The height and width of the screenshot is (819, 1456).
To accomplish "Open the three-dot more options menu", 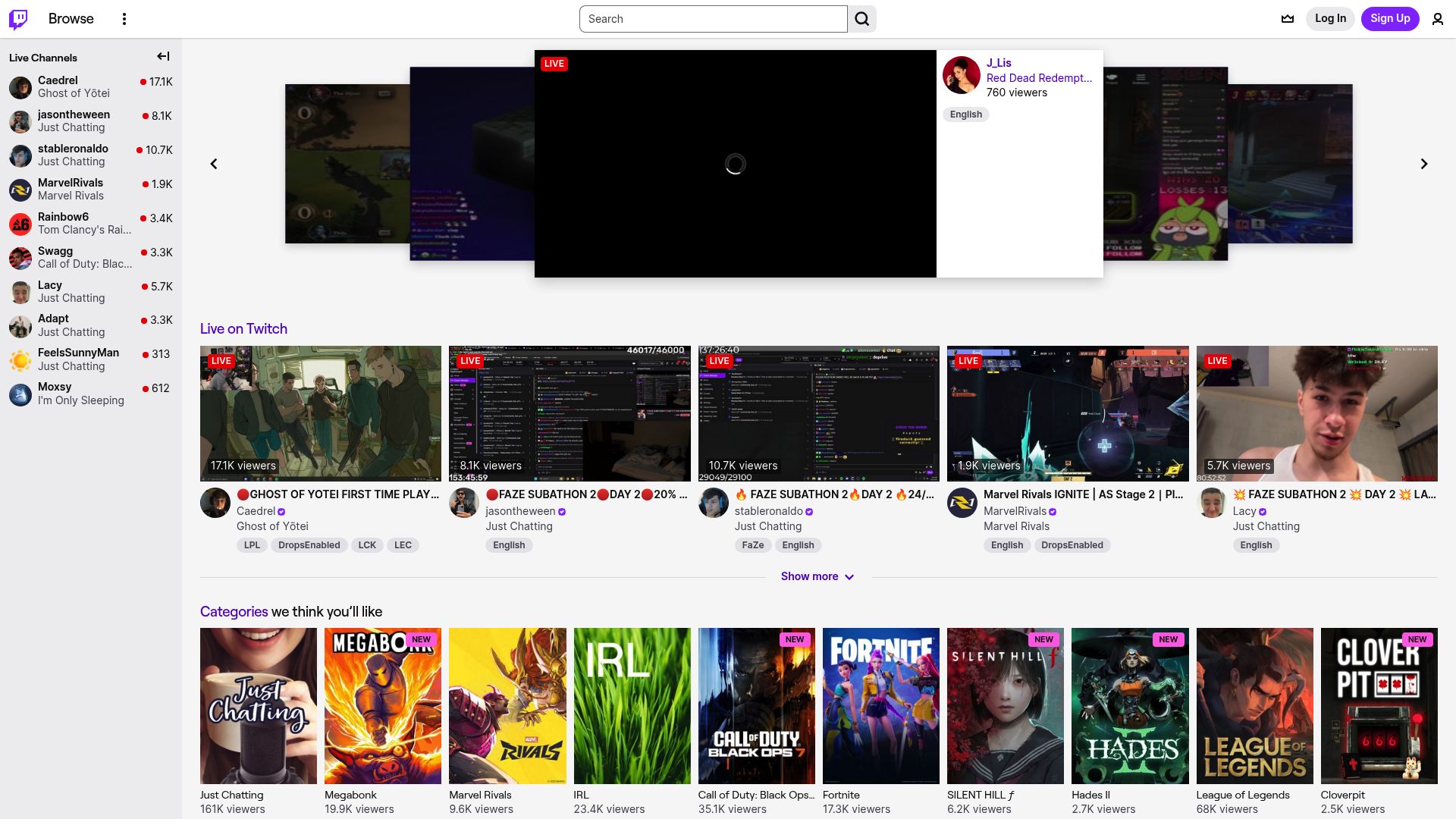I will point(124,19).
